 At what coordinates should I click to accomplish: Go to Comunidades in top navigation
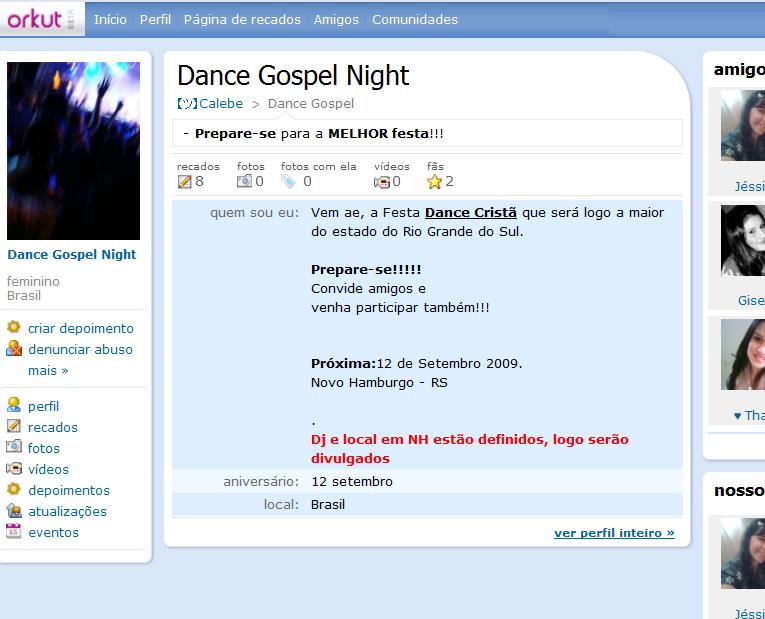click(415, 19)
